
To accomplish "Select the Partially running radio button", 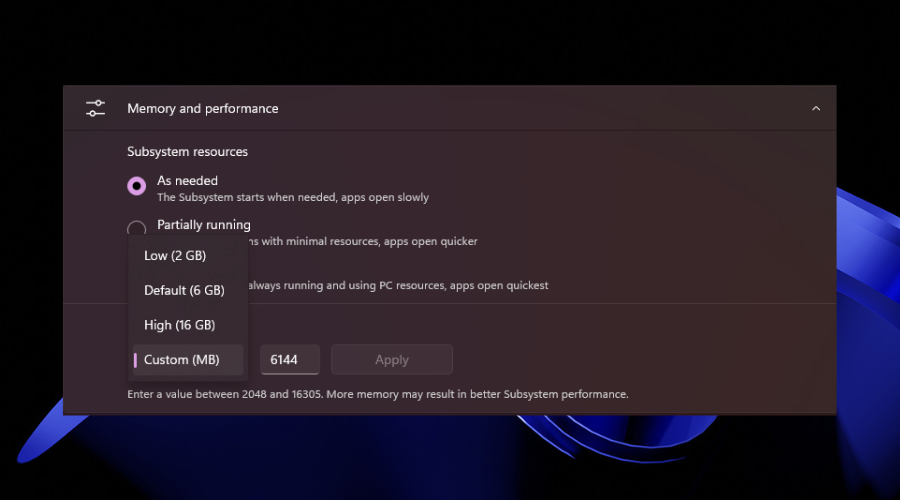I will pyautogui.click(x=137, y=228).
